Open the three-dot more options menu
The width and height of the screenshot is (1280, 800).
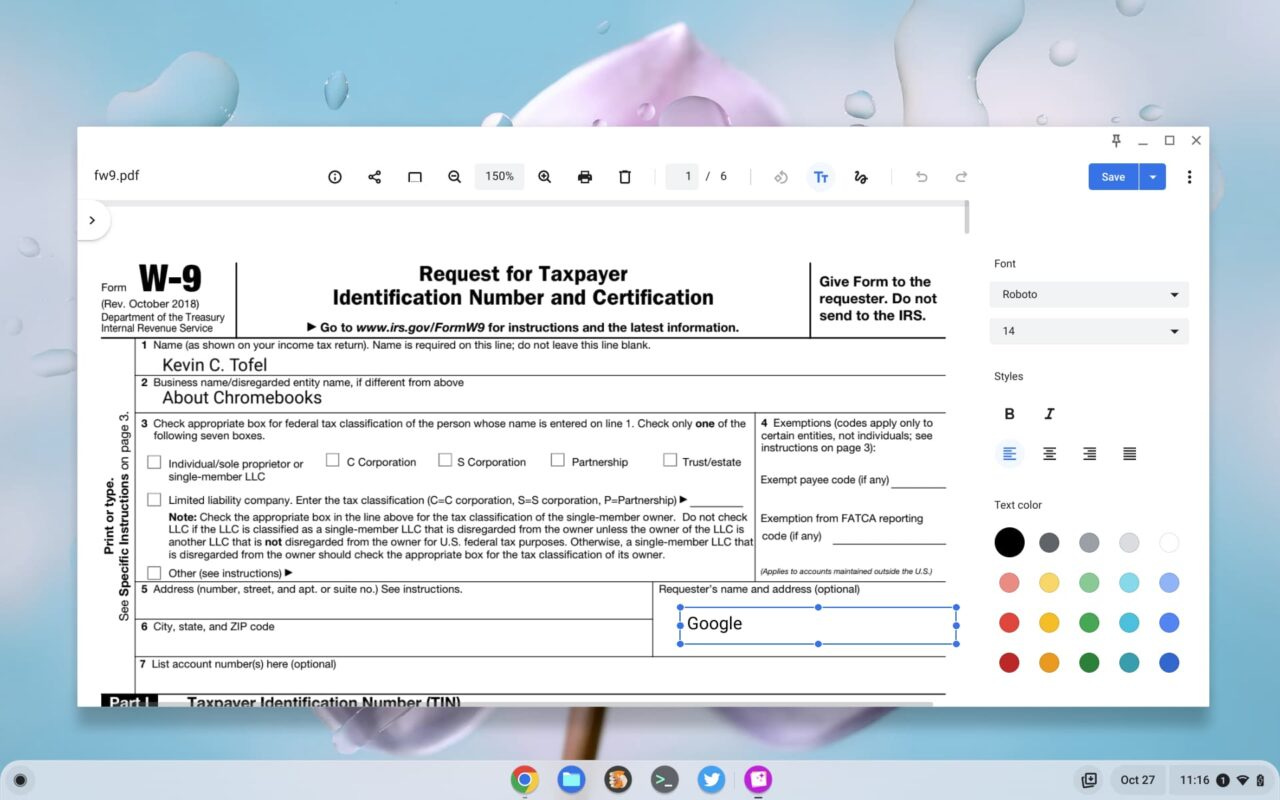coord(1189,177)
